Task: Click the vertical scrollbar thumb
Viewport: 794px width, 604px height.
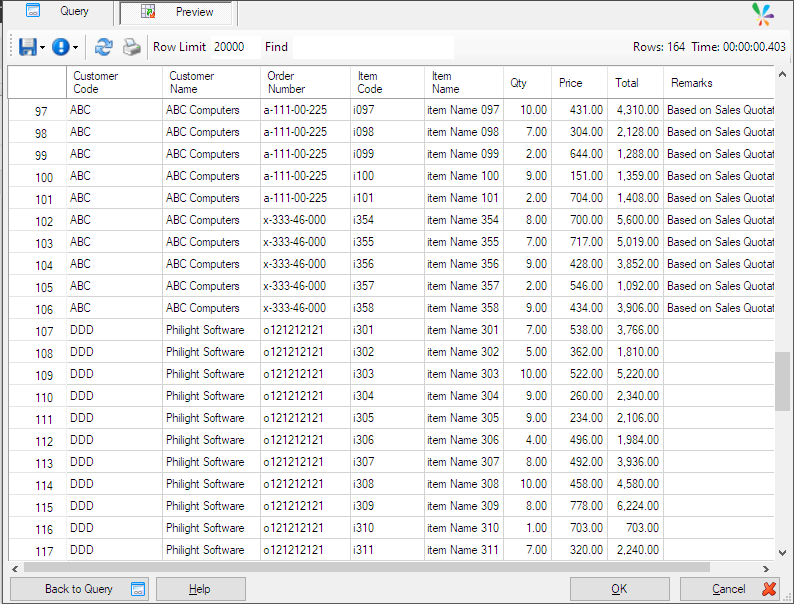Action: tap(782, 381)
